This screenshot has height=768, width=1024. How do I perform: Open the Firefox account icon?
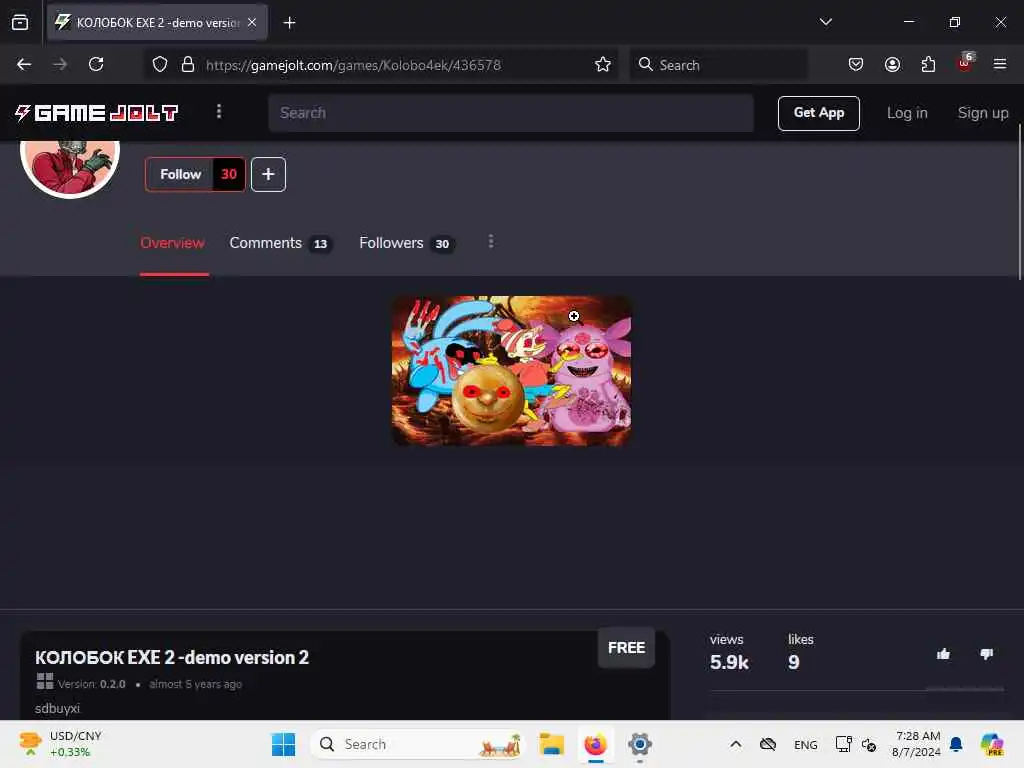tap(892, 65)
